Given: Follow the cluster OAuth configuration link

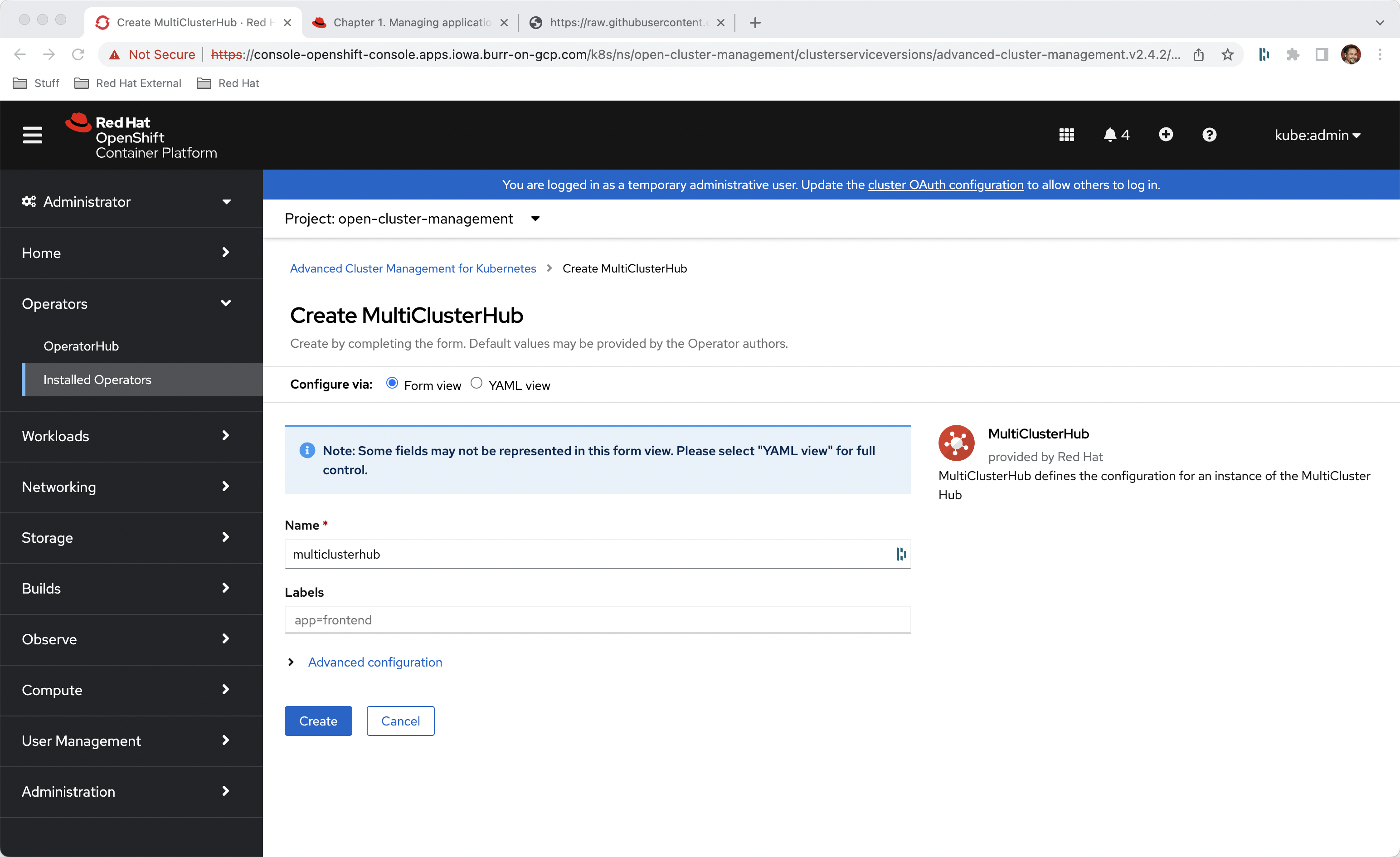Looking at the screenshot, I should pos(945,185).
